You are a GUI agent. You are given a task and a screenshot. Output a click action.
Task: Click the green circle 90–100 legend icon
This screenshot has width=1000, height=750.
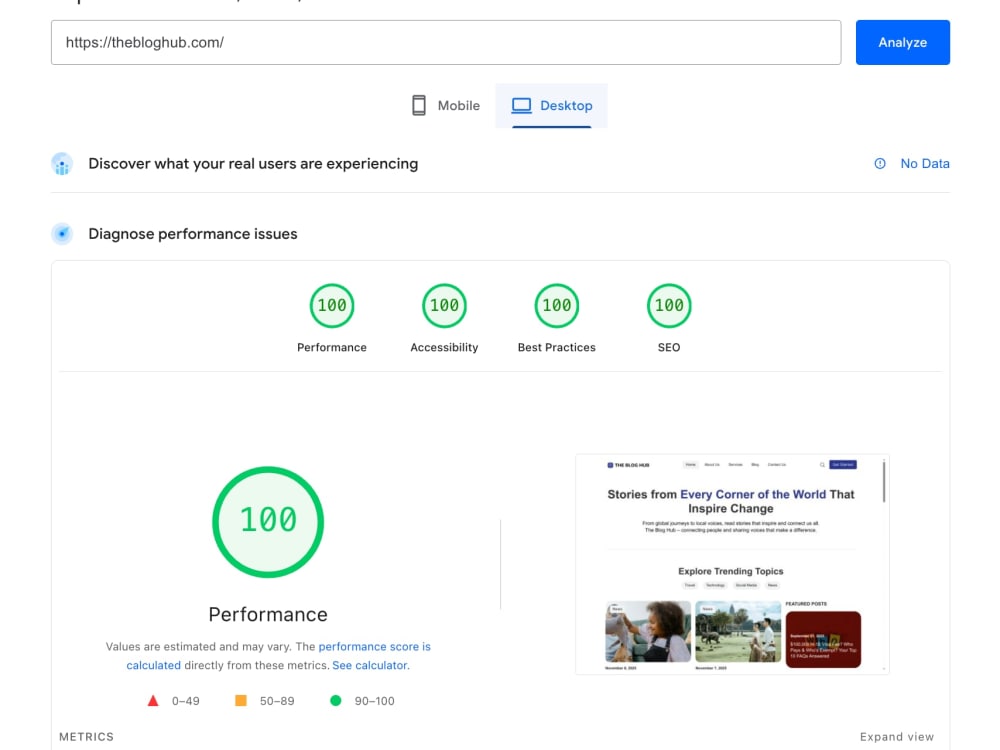coord(335,701)
